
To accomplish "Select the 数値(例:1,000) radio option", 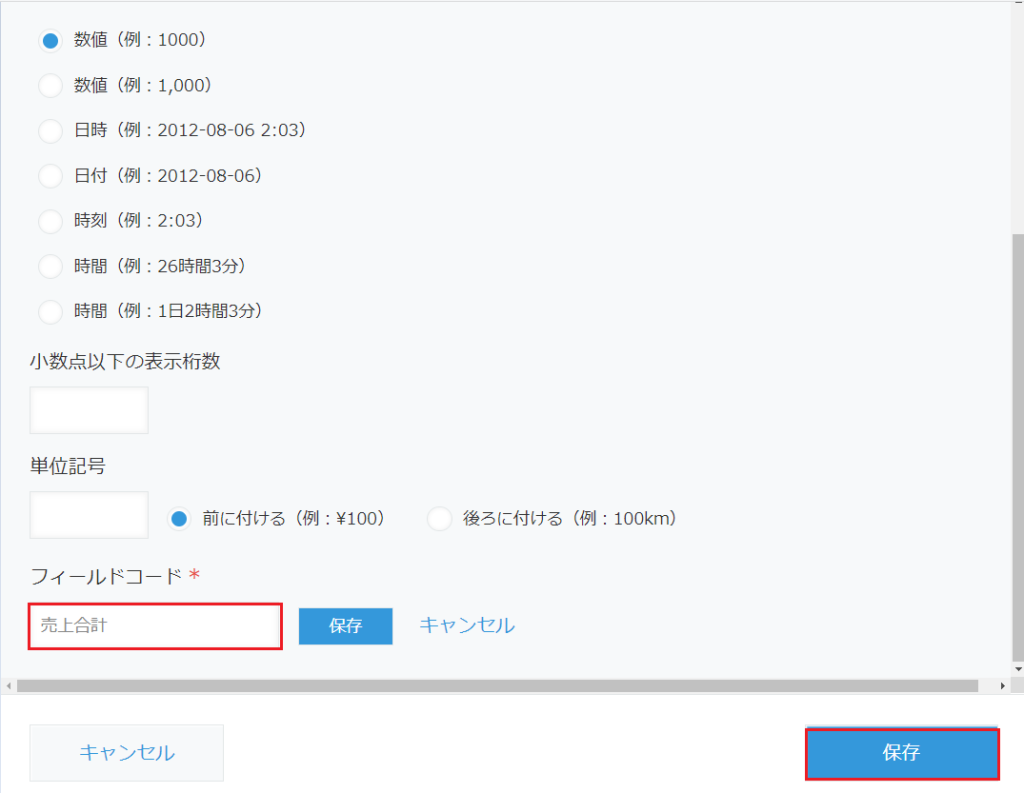I will pyautogui.click(x=50, y=86).
